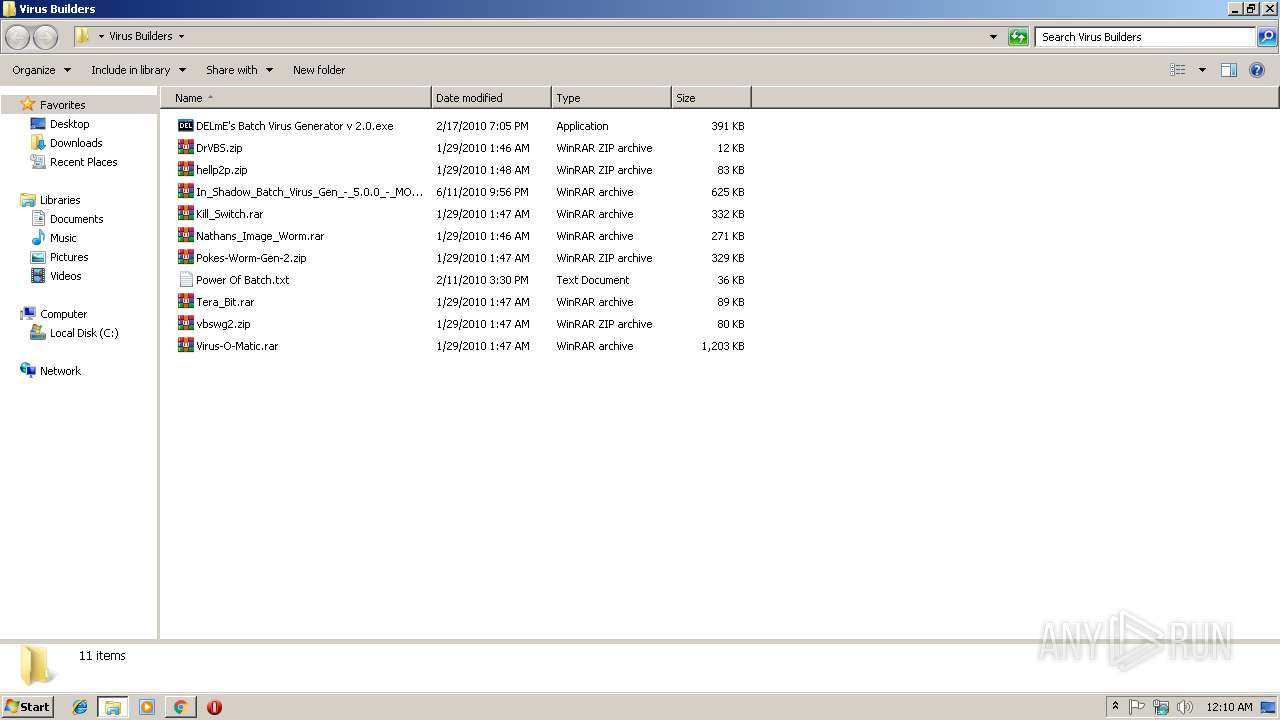Click the Kill_Switch.rar file name

(x=230, y=214)
